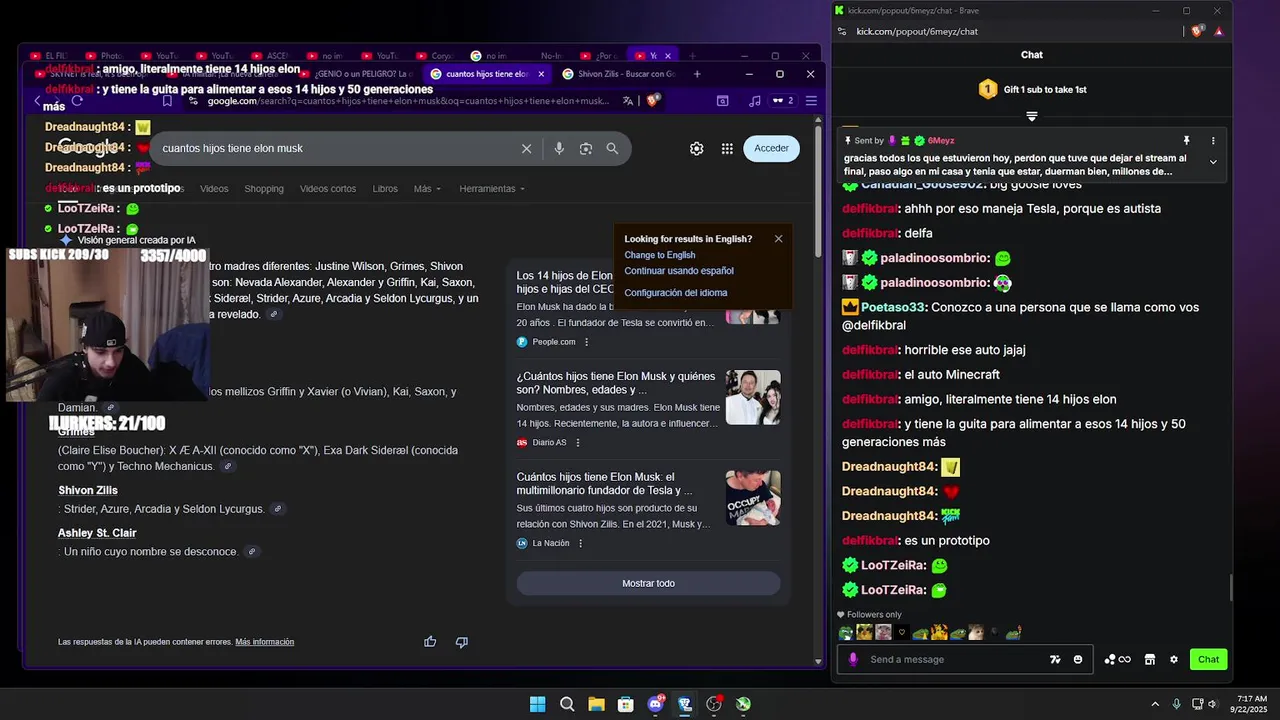Screen dimensions: 1280x720
Task: Open Kick channel points infinity button
Action: (1118, 659)
